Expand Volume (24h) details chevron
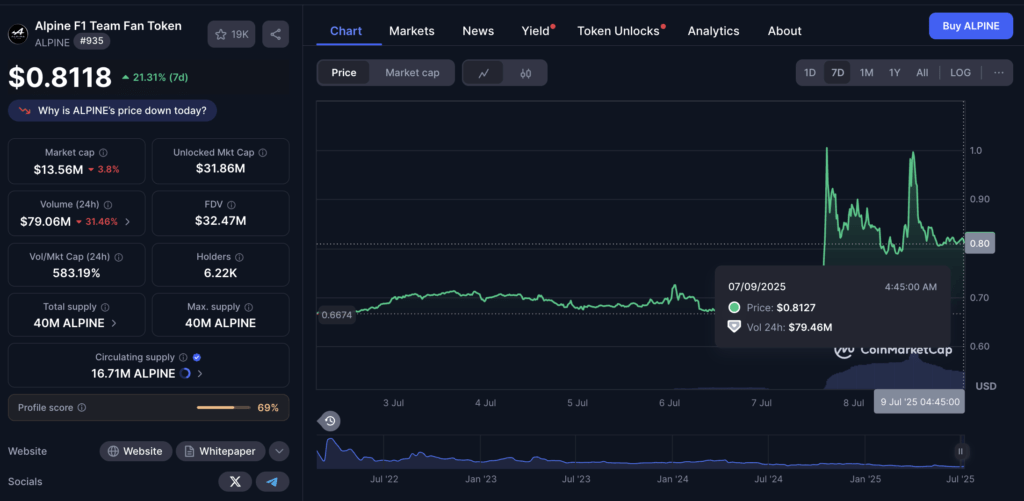 pyautogui.click(x=127, y=221)
